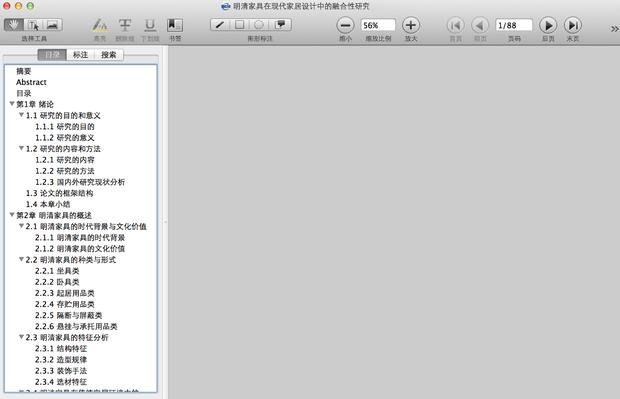This screenshot has width=620, height=399.
Task: Collapse section 2.2 明清家具的种类与形式
Action: (21, 259)
